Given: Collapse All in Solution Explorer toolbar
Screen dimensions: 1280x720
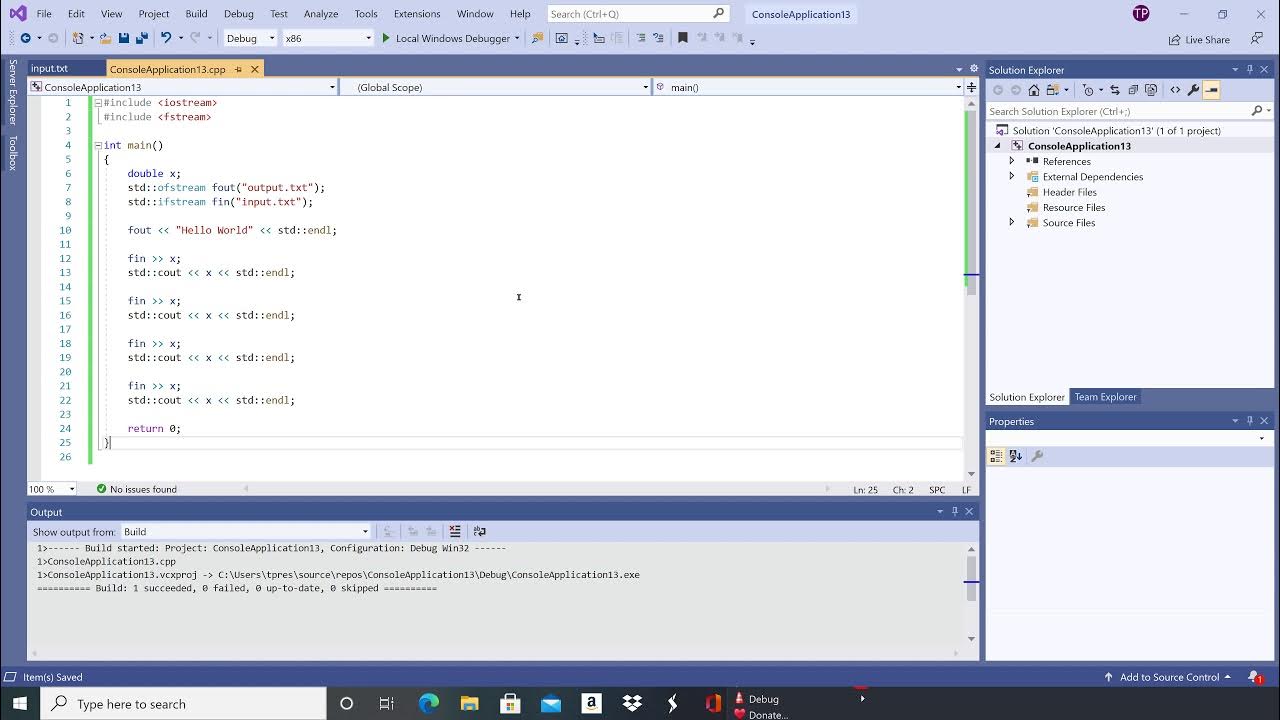Looking at the screenshot, I should click(1133, 90).
